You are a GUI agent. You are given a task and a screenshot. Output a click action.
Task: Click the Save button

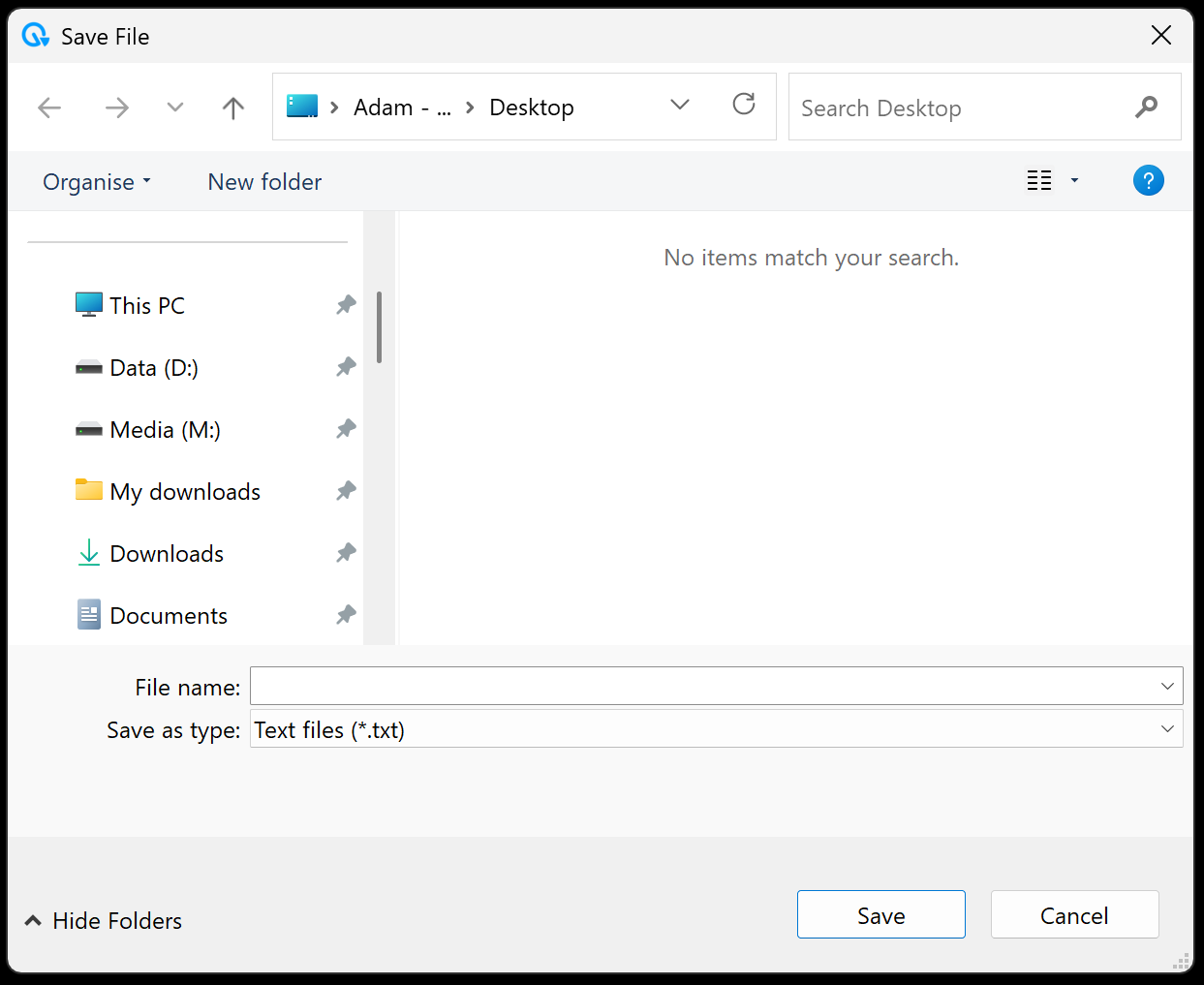(x=880, y=914)
